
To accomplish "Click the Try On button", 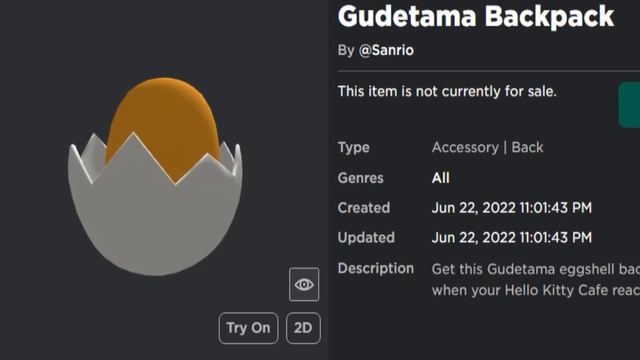I will pos(248,328).
